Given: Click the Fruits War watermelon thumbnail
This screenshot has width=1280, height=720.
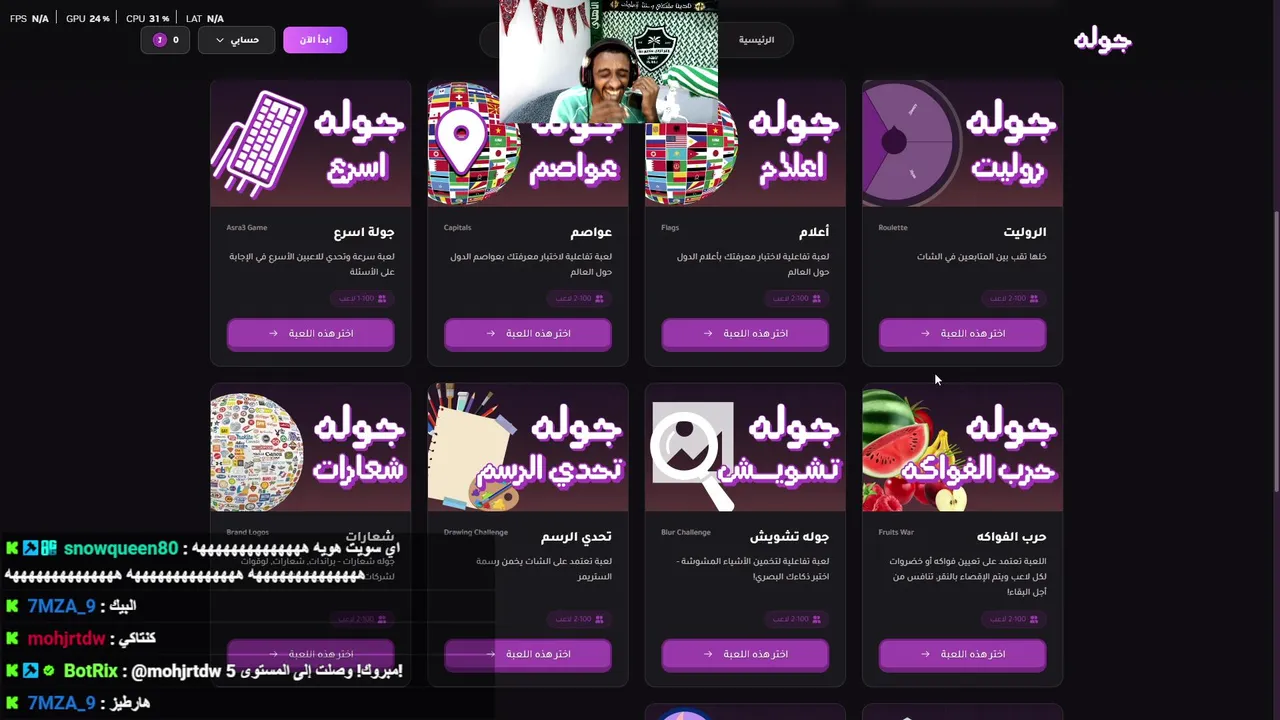Looking at the screenshot, I should point(962,450).
